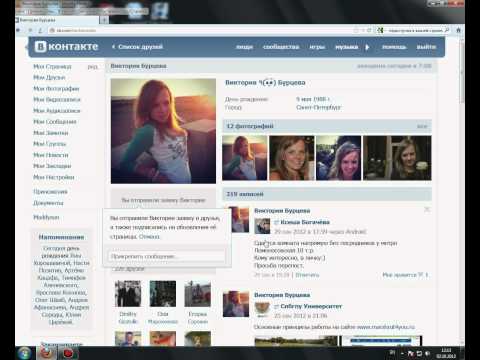Click the volume speaker icon in the system tray
This screenshot has height=360, width=480.
tap(428, 353)
